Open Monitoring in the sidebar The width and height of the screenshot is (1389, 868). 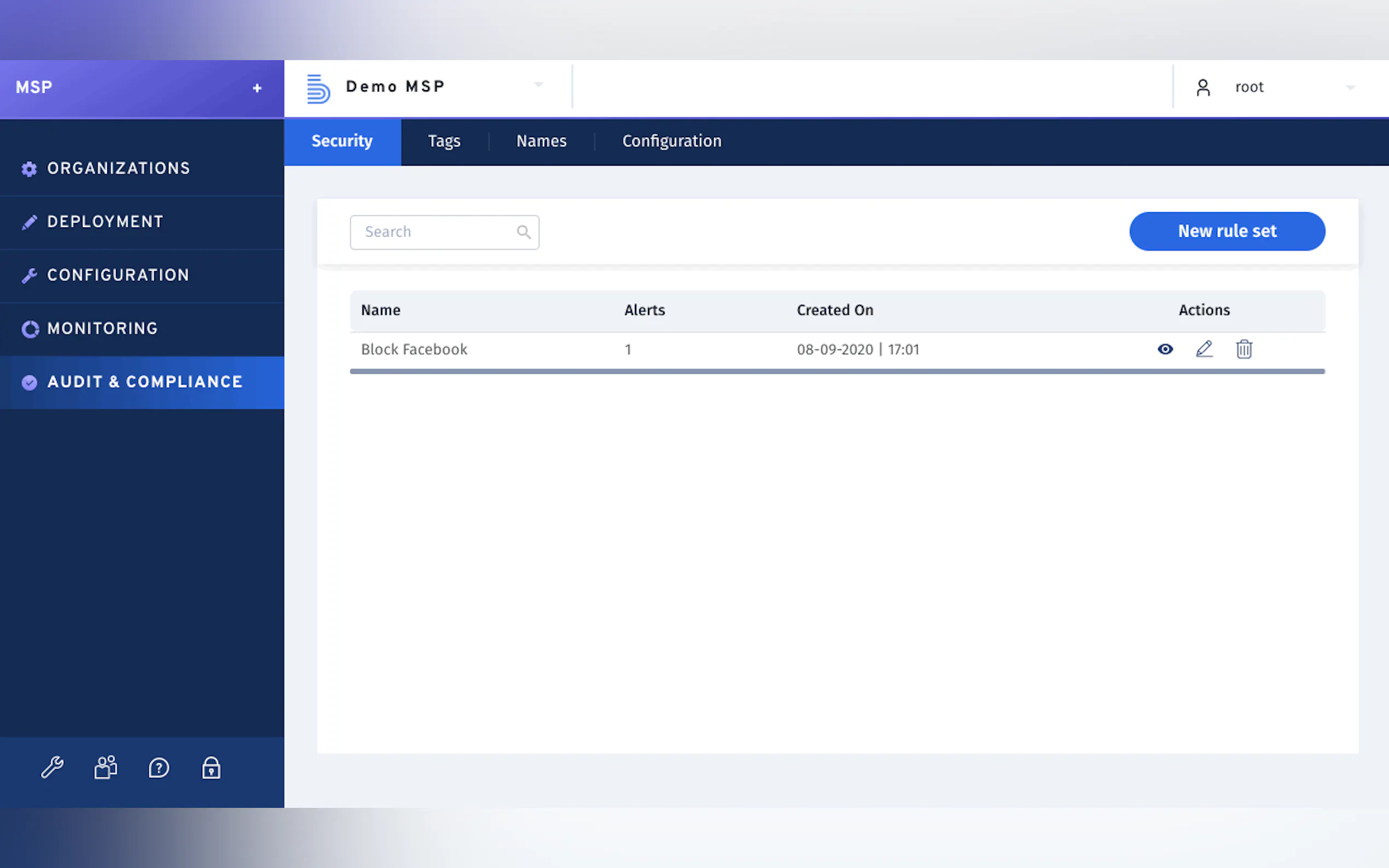point(102,329)
